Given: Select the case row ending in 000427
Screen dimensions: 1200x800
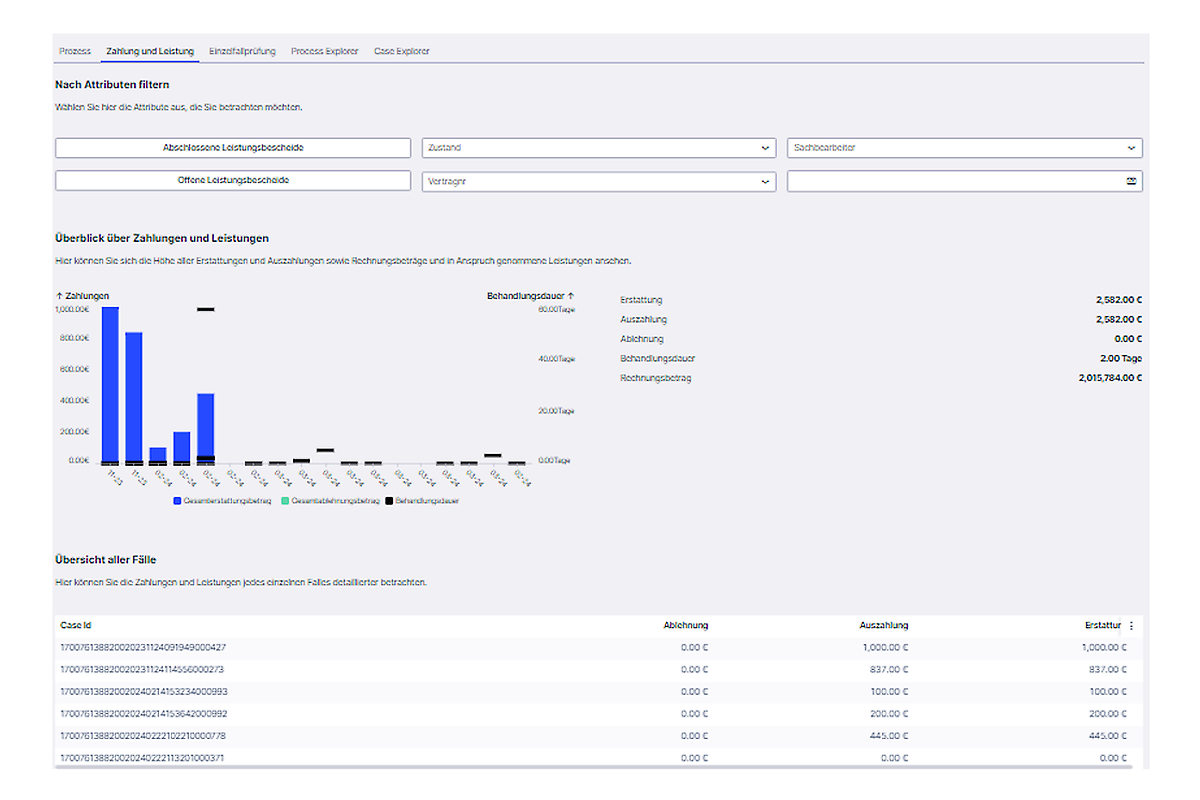Looking at the screenshot, I should point(143,647).
